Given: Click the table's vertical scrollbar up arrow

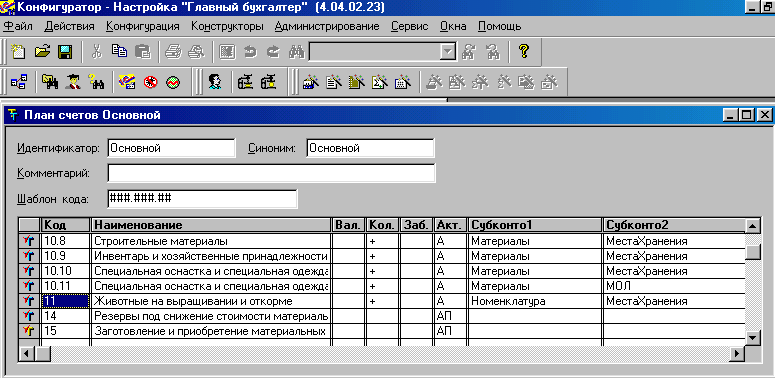Looking at the screenshot, I should (x=752, y=226).
